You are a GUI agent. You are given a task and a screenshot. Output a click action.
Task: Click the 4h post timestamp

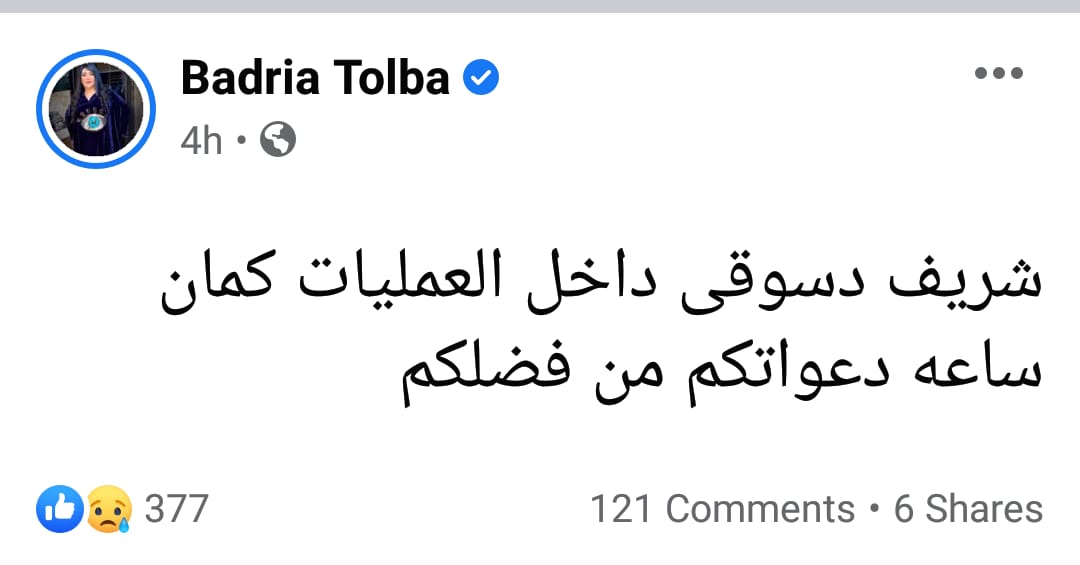pyautogui.click(x=201, y=141)
